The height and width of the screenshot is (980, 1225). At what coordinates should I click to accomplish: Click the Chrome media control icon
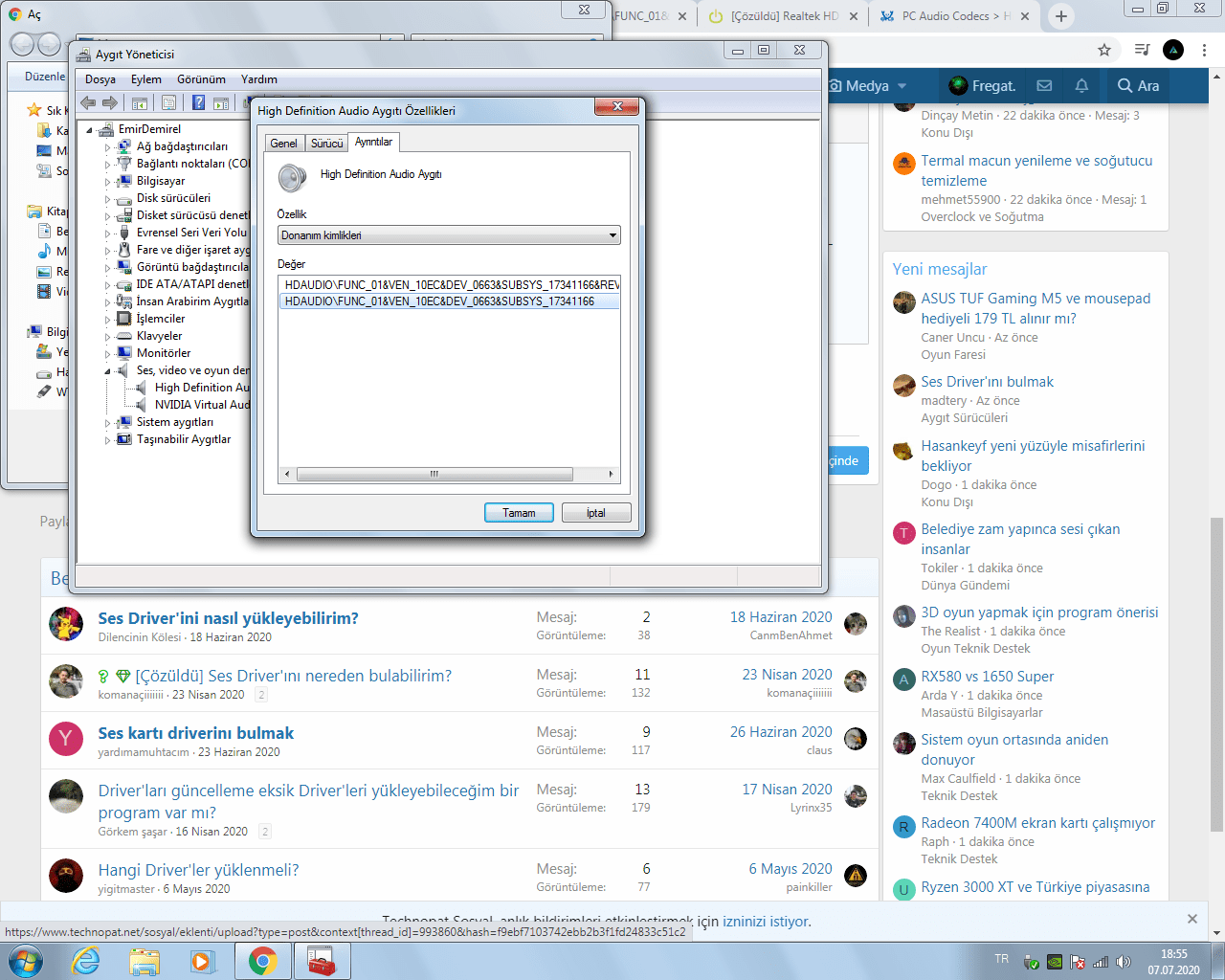pos(1142,49)
